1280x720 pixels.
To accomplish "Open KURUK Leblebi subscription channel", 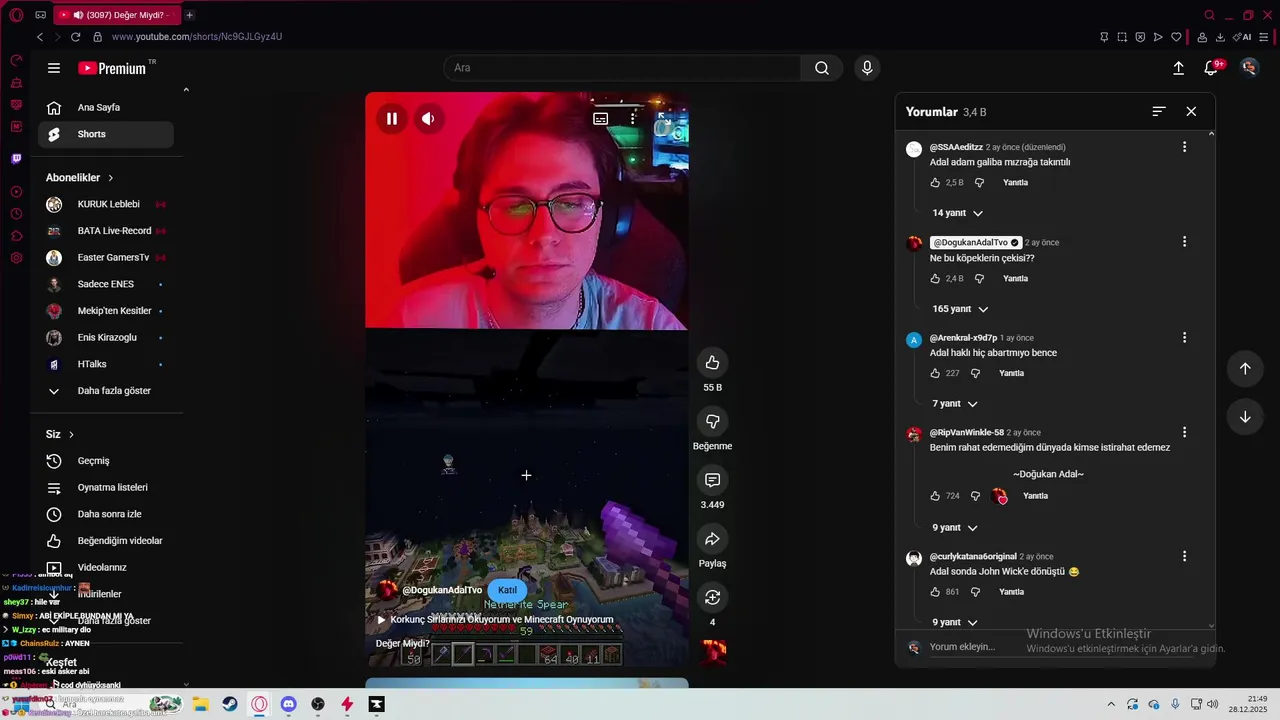I will click(x=105, y=204).
